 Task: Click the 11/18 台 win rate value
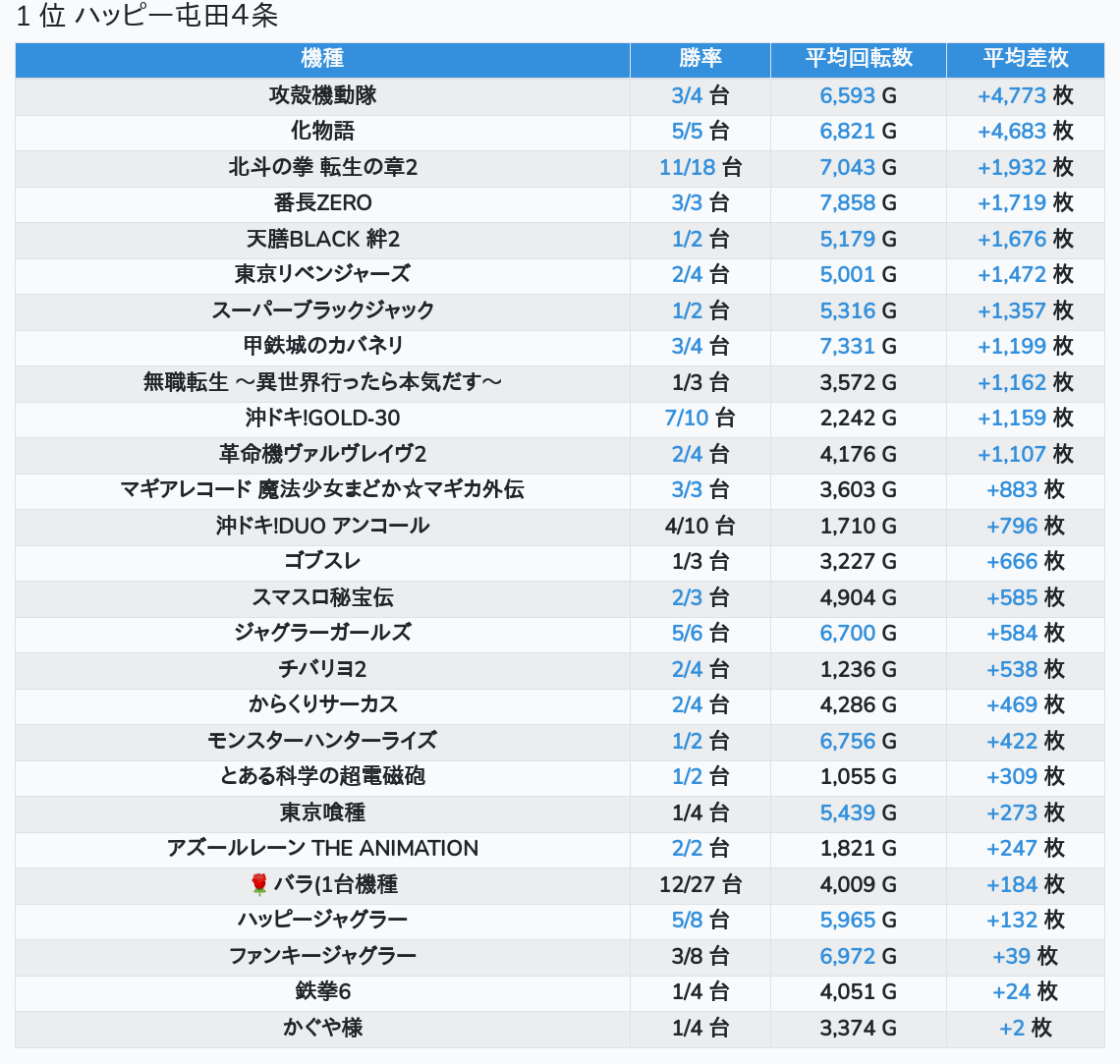pos(700,167)
